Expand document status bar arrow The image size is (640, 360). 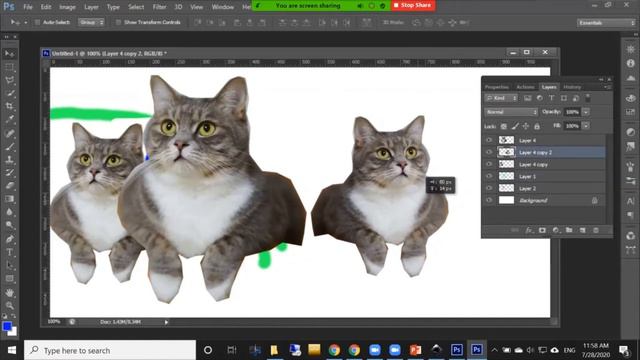pyautogui.click(x=166, y=322)
